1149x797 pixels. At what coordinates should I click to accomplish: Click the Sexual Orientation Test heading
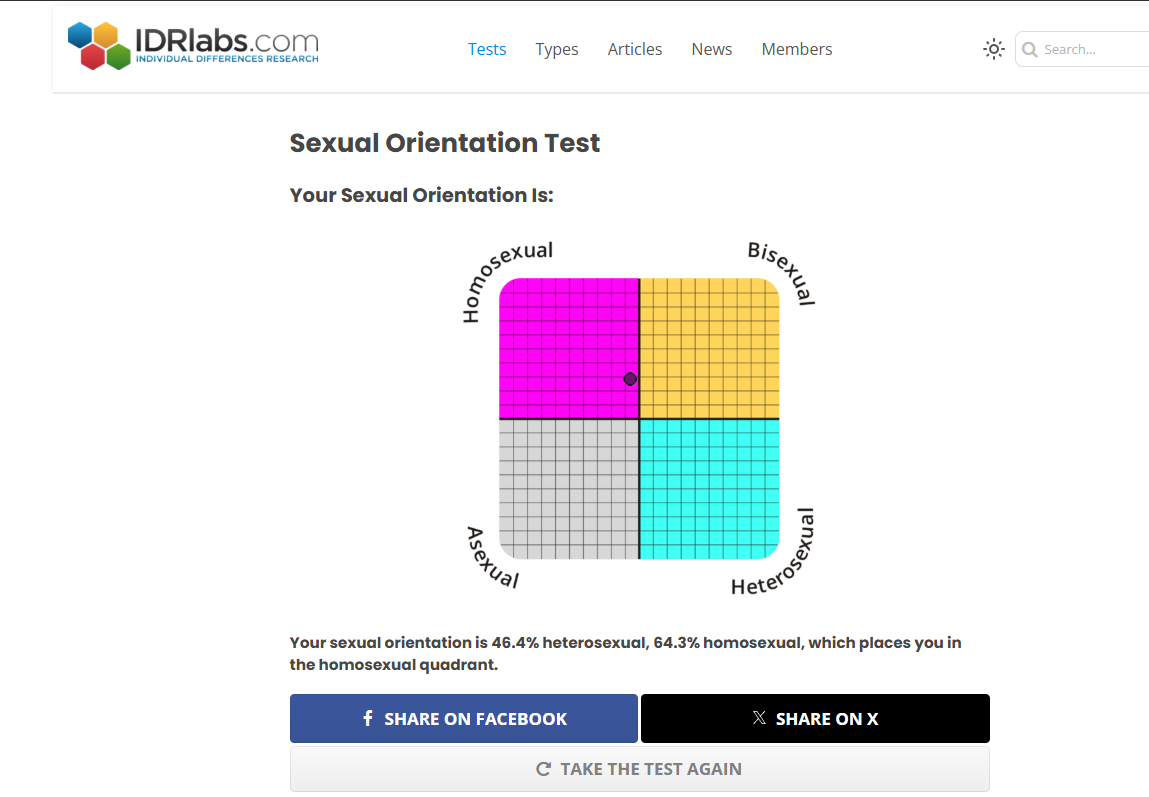click(x=445, y=143)
